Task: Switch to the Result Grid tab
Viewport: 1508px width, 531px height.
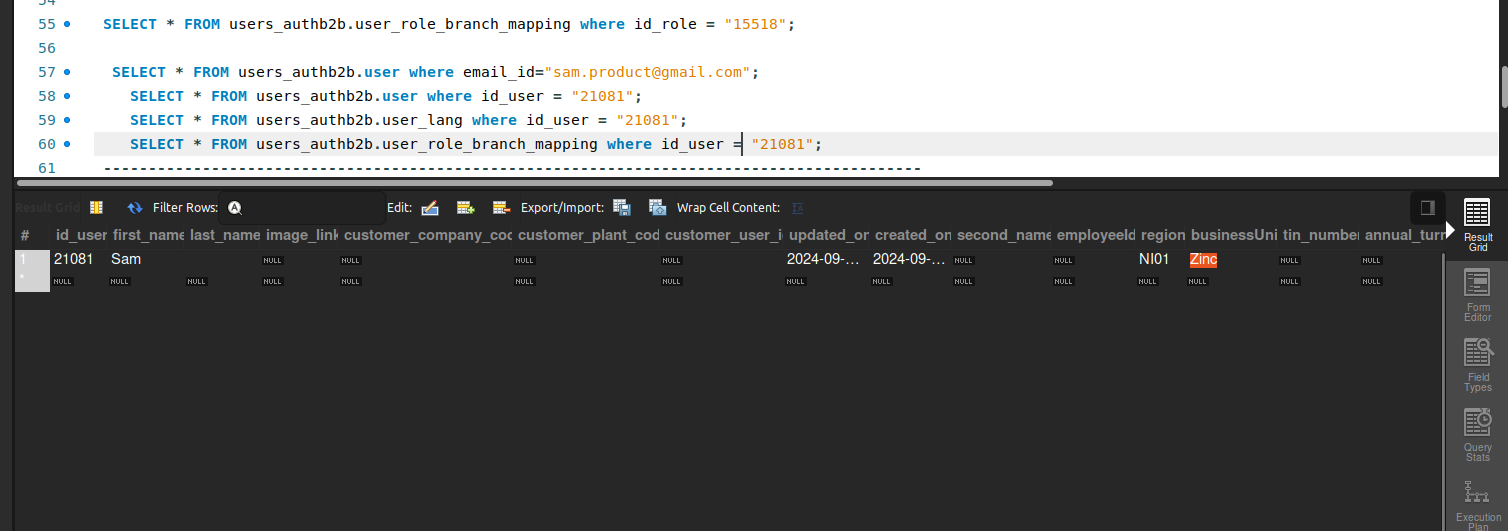Action: tap(1477, 225)
